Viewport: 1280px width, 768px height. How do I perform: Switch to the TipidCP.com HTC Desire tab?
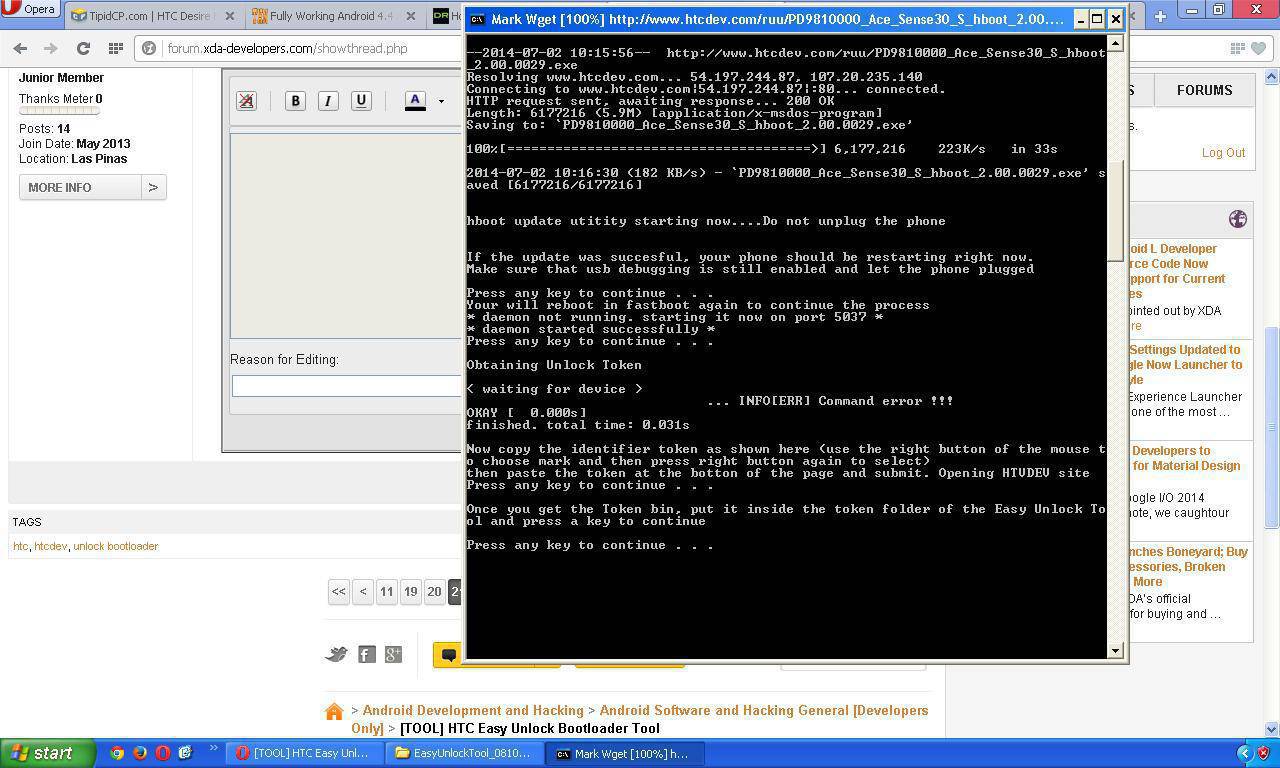click(x=147, y=16)
